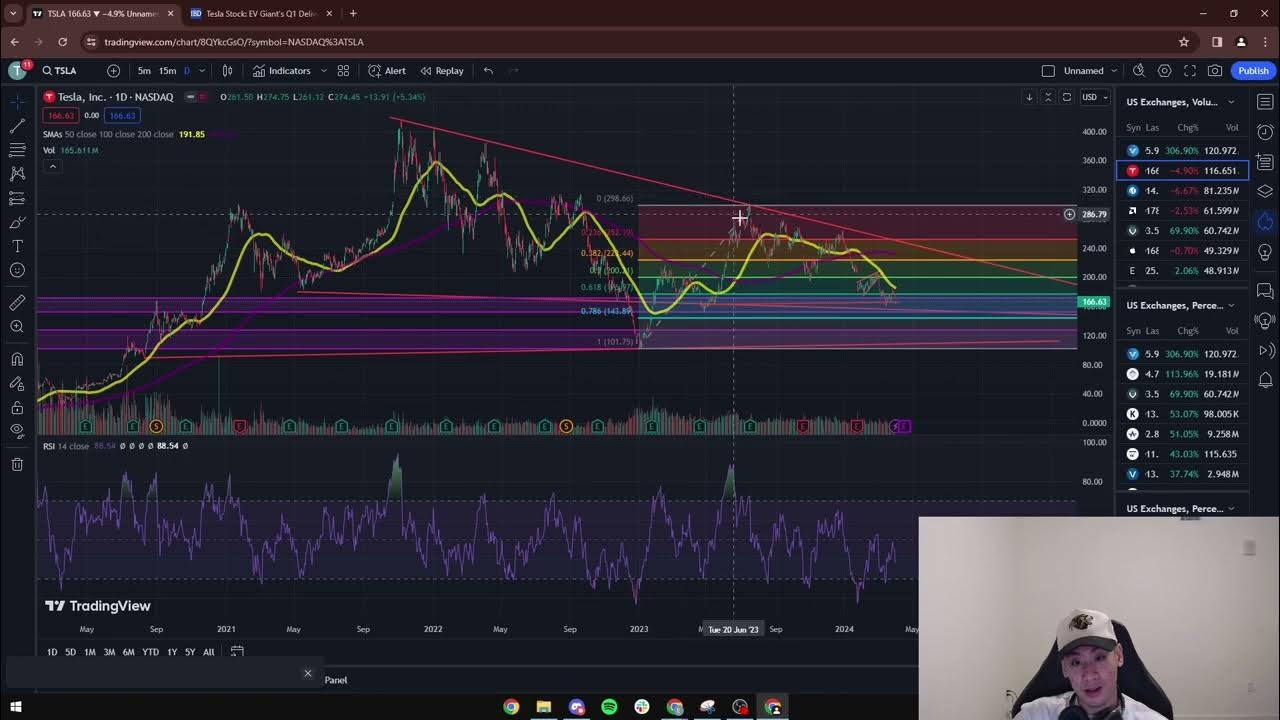
Task: Open the go to date calendar icon
Action: 237,652
